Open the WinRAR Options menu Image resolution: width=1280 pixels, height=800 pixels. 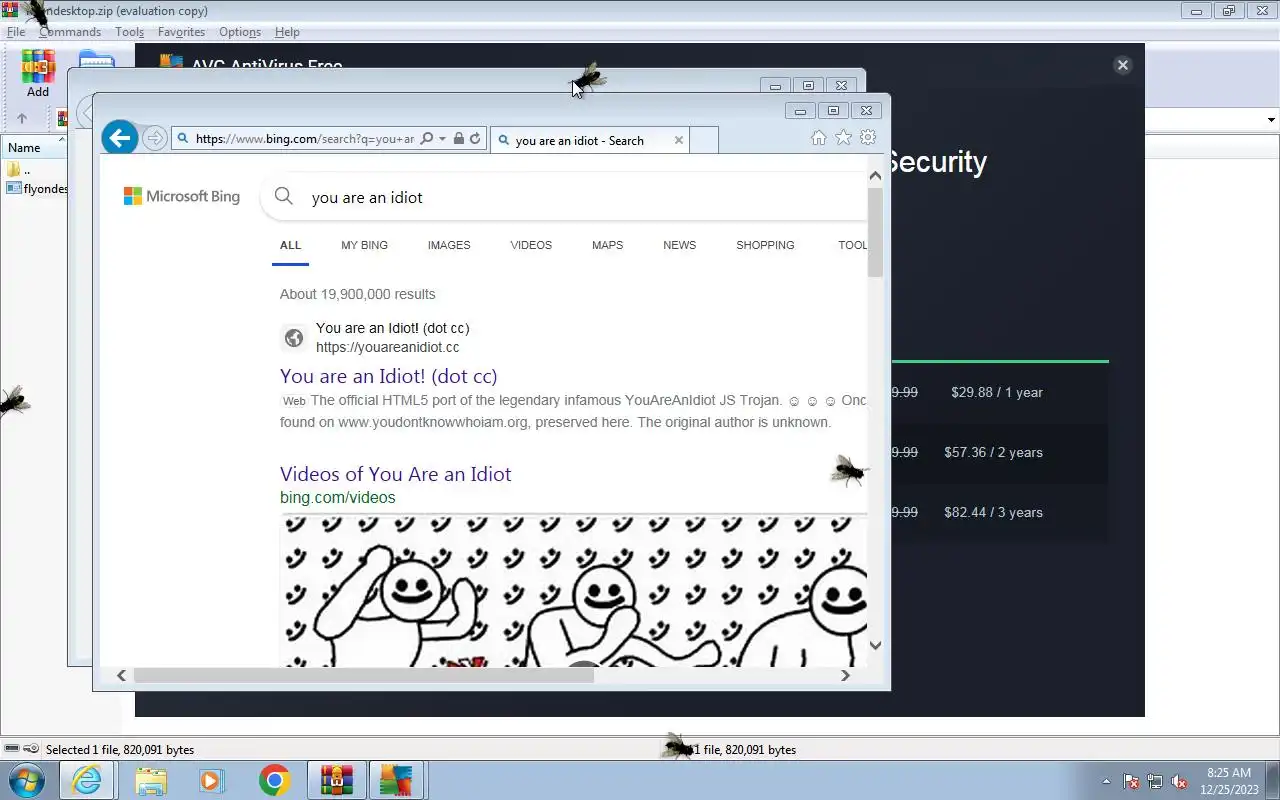[x=240, y=32]
